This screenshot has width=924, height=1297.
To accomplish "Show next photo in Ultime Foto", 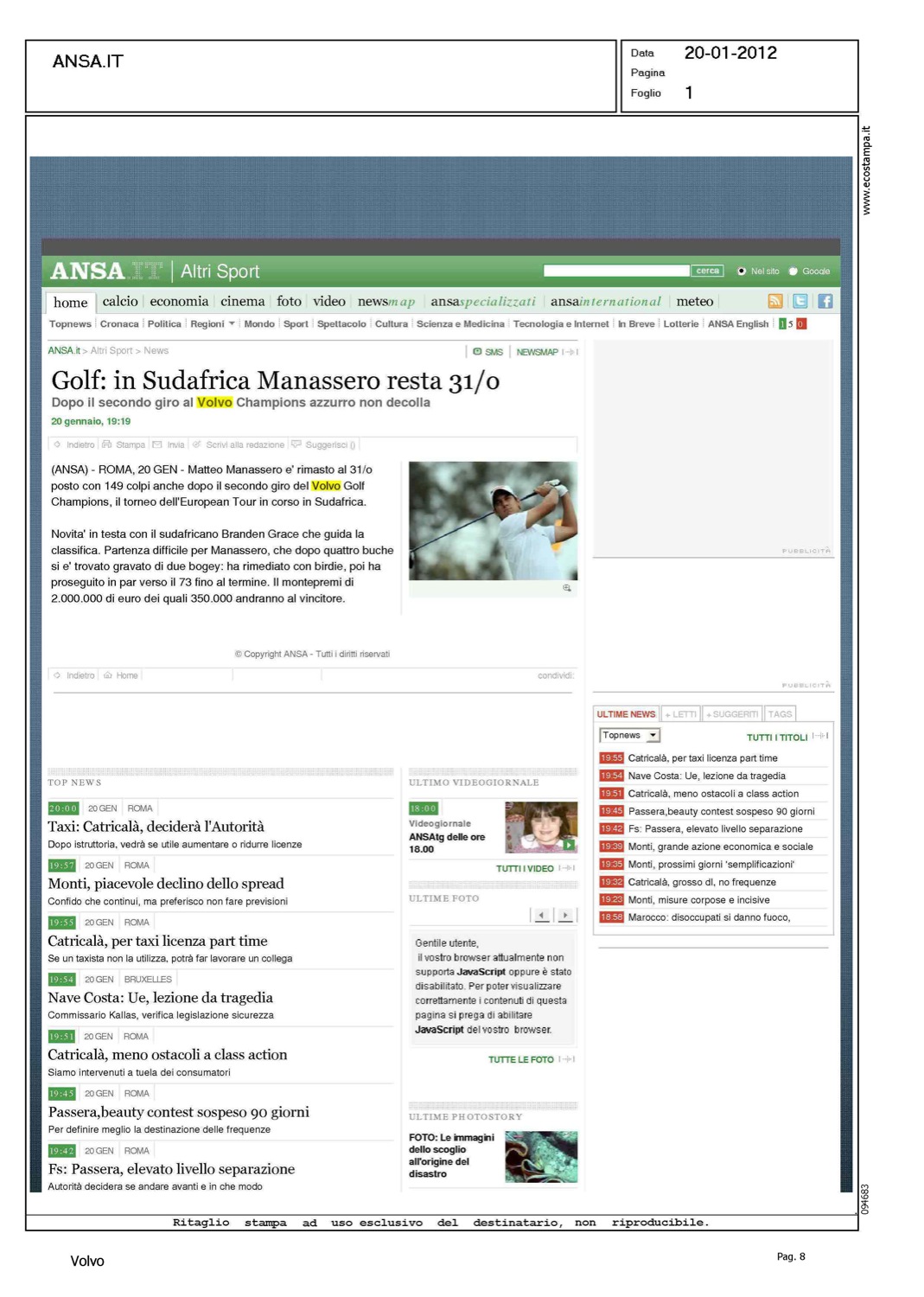I will point(565,915).
